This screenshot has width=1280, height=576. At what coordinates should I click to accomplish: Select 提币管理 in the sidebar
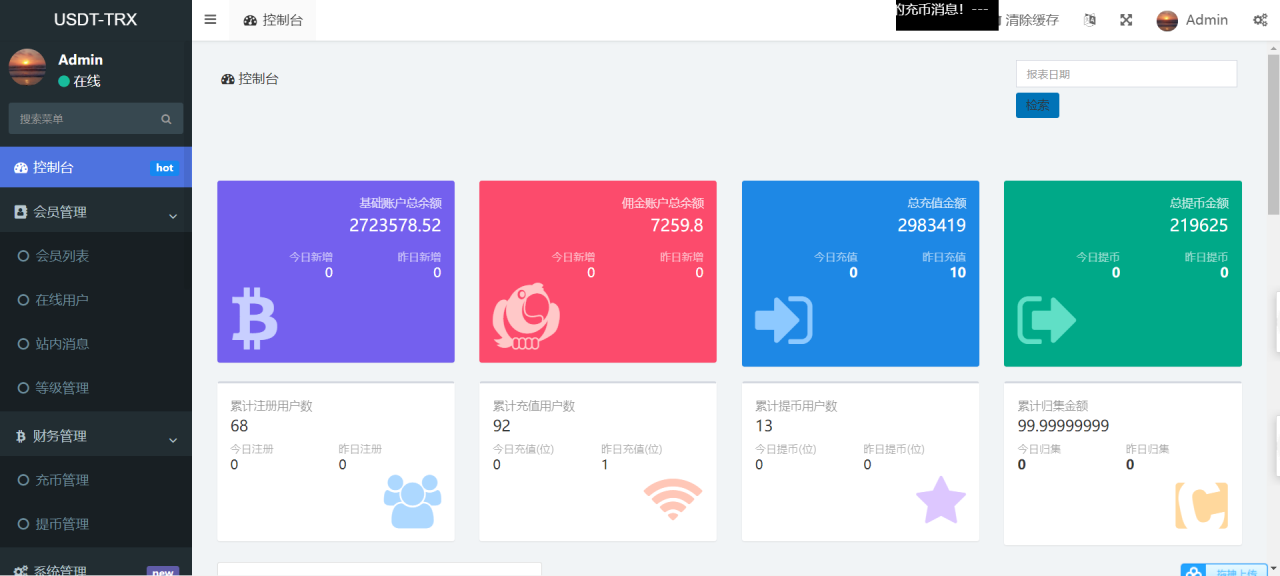pos(68,523)
